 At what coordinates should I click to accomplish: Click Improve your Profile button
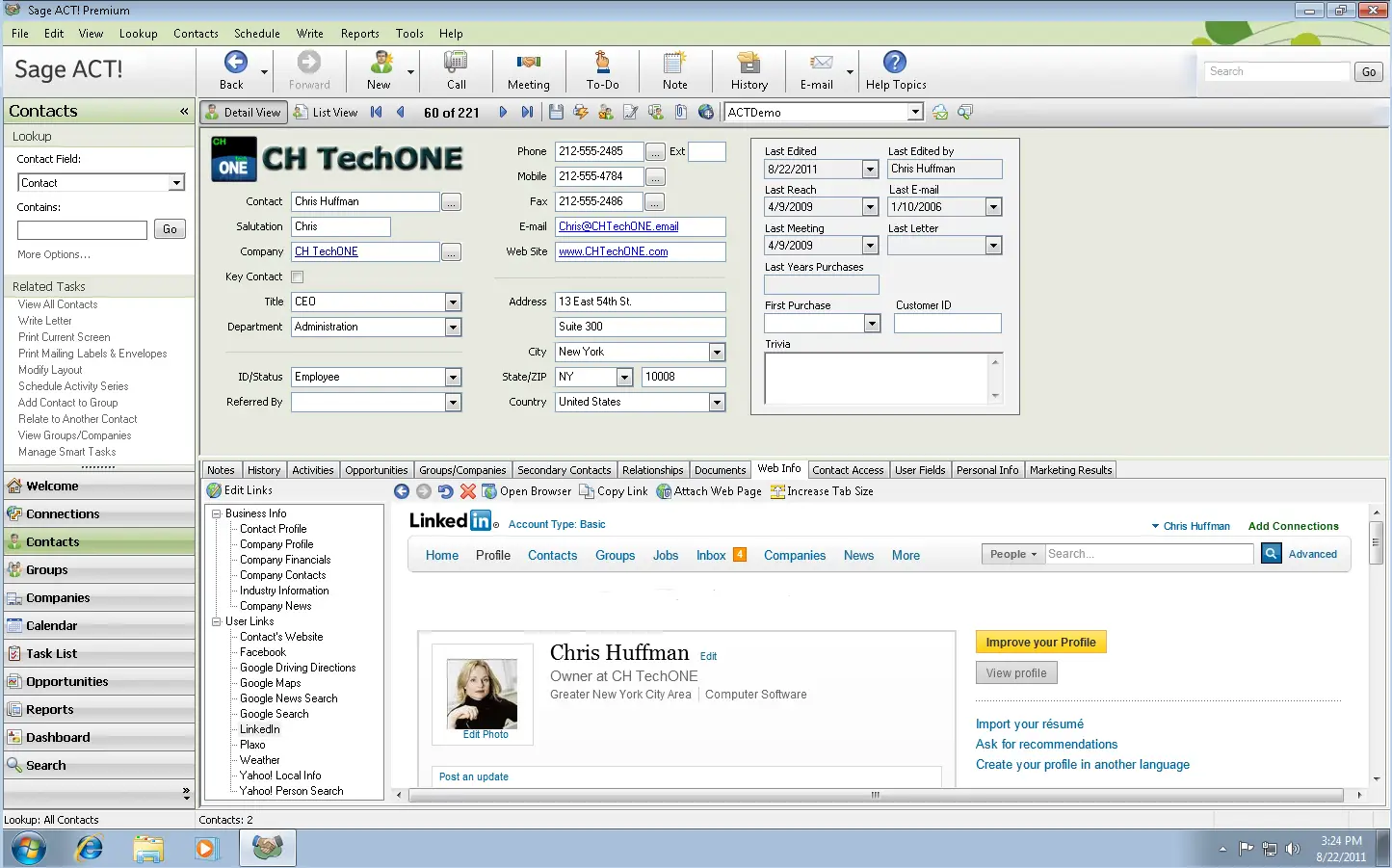1040,643
